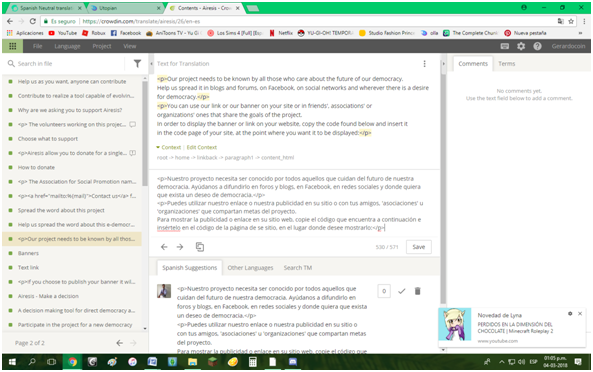Select the Other Languages tab

coord(250,268)
